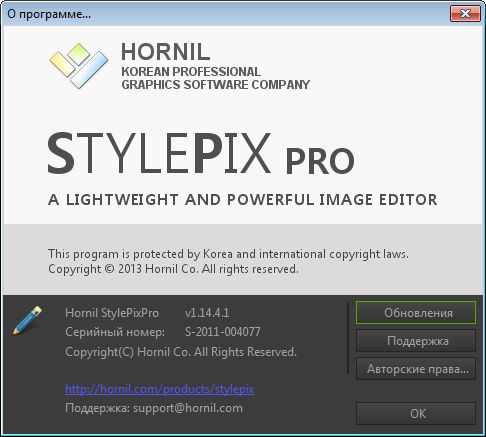Open the hornil.com/products/stylepix link
Image resolution: width=486 pixels, height=437 pixels.
[x=159, y=389]
